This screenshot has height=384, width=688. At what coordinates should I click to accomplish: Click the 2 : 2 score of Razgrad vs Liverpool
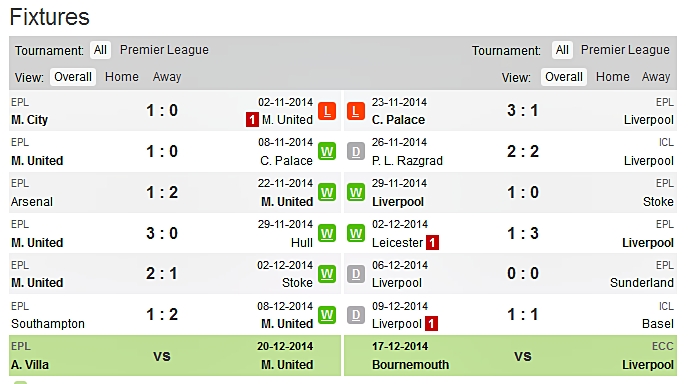pos(523,152)
